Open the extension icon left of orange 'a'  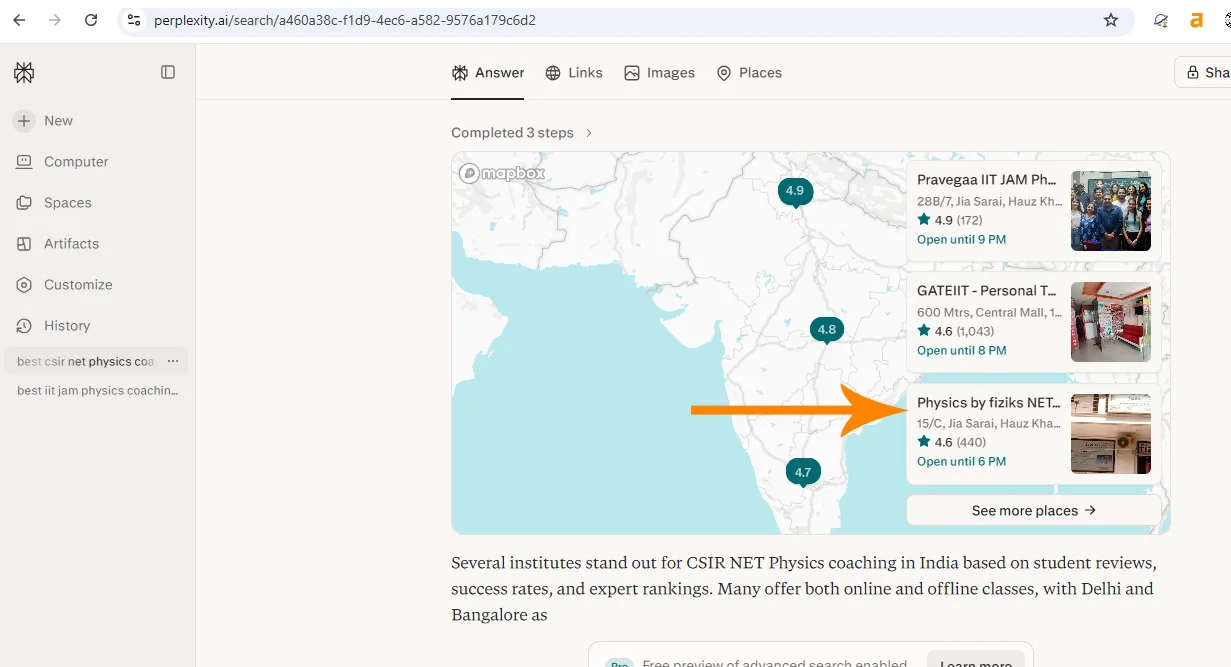(x=1161, y=20)
